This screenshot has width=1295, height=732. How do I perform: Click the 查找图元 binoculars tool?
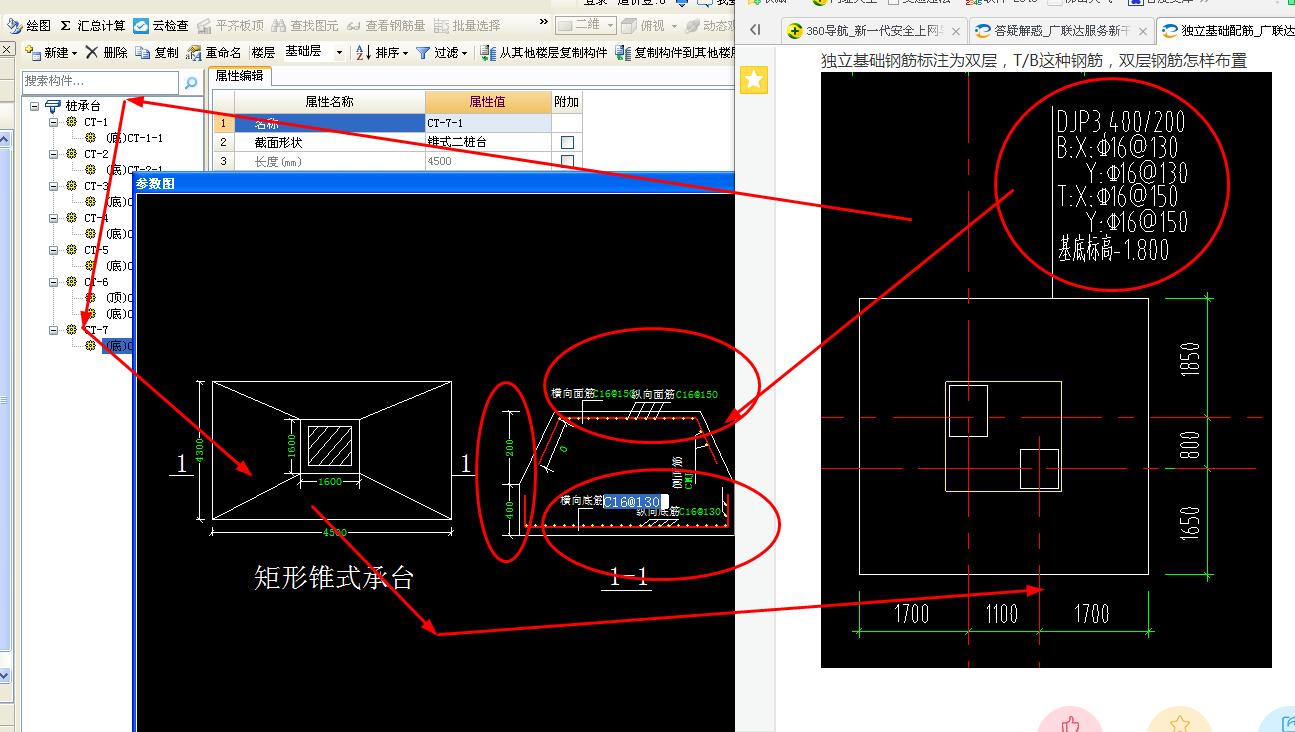(x=305, y=25)
